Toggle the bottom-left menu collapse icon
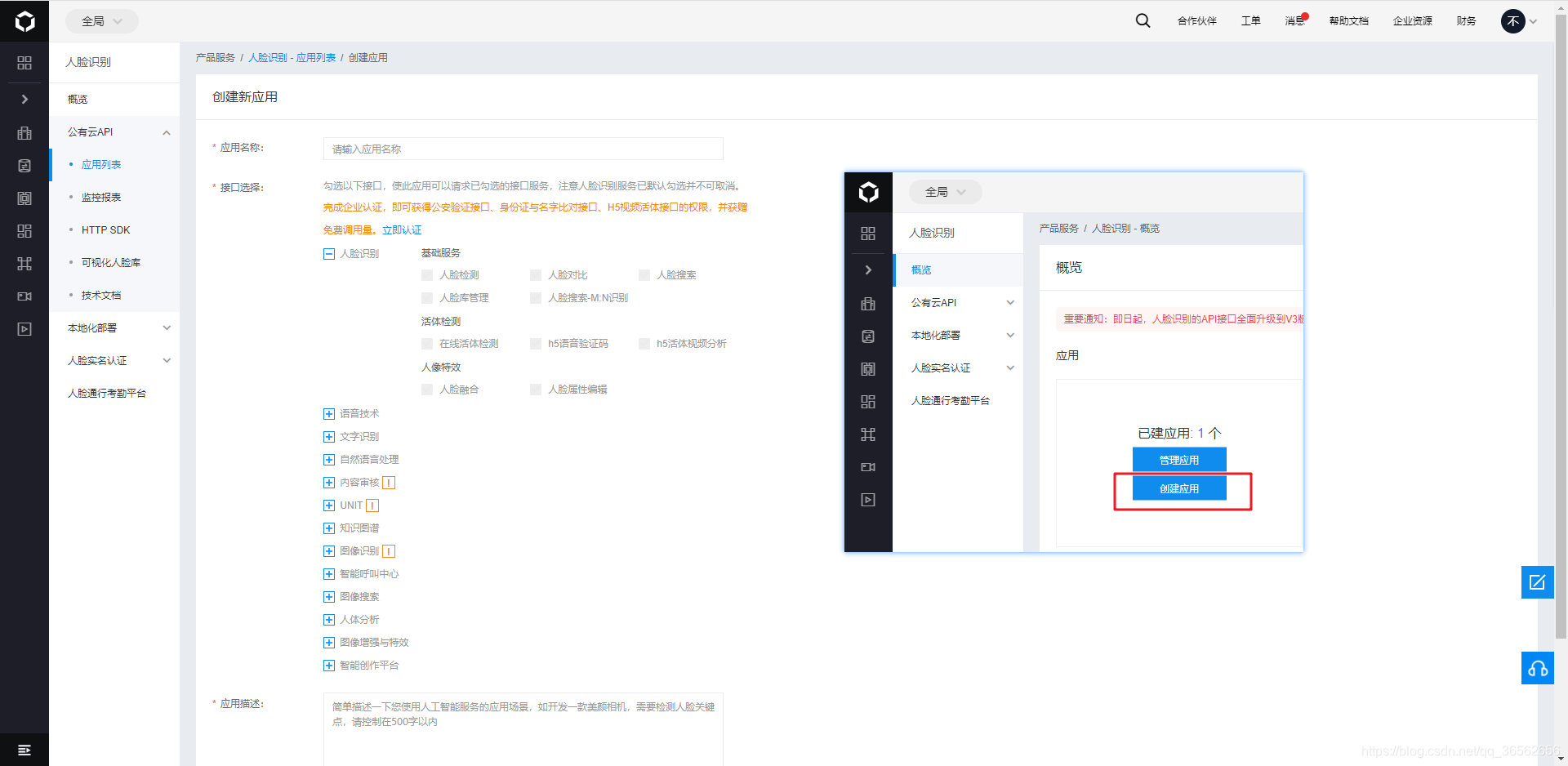Image resolution: width=1568 pixels, height=766 pixels. pos(24,750)
